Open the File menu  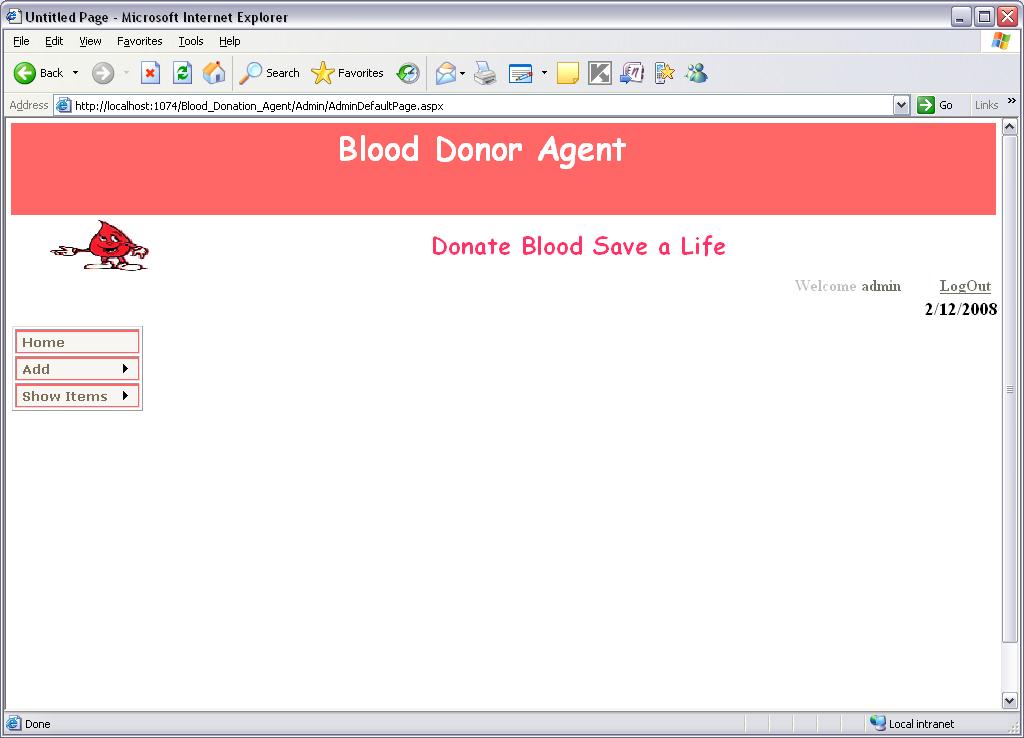pyautogui.click(x=21, y=41)
